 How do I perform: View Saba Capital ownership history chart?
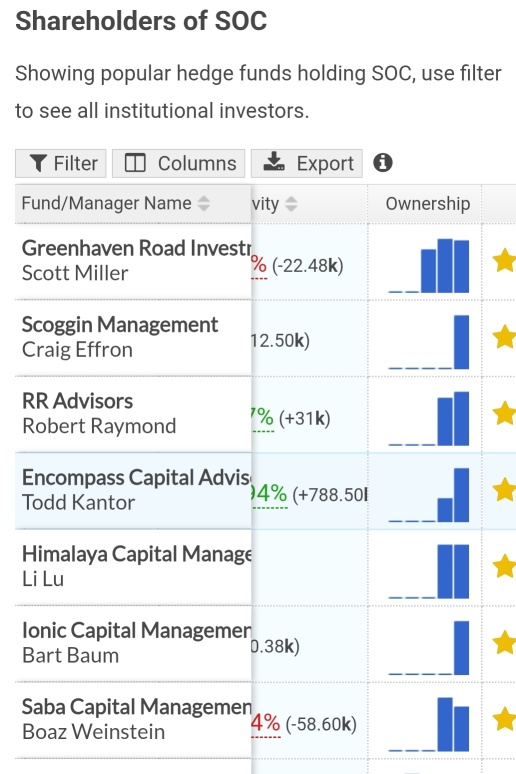429,725
